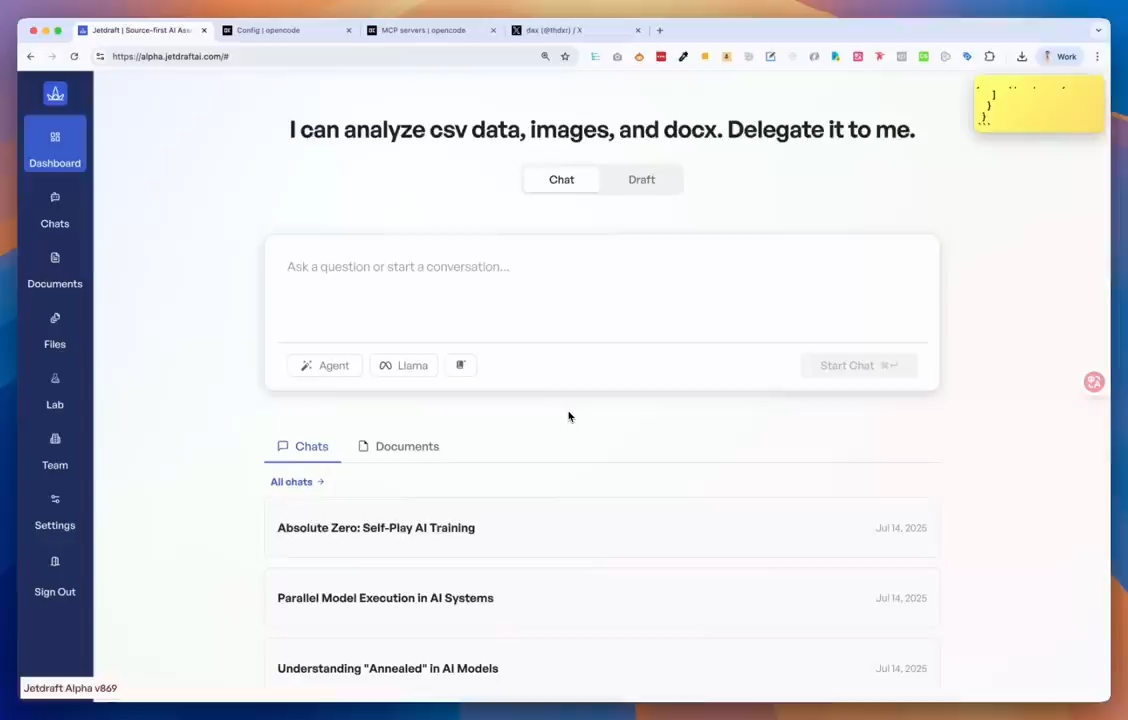This screenshot has height=720, width=1128.
Task: Open Jetdraft Settings from the sidebar
Action: [x=55, y=511]
